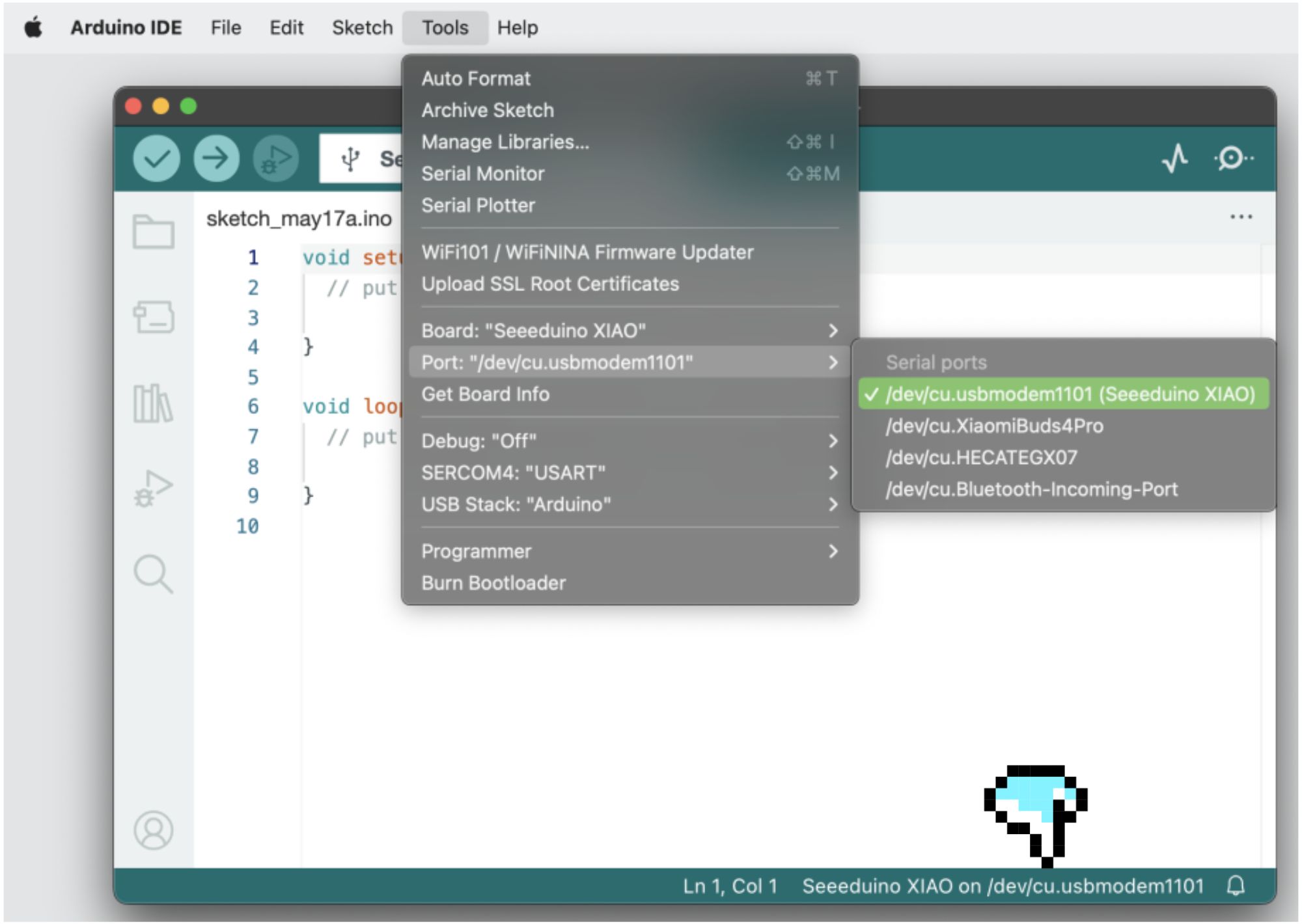Click the "void" keyword on line 6
This screenshot has width=1302, height=924.
pos(326,407)
